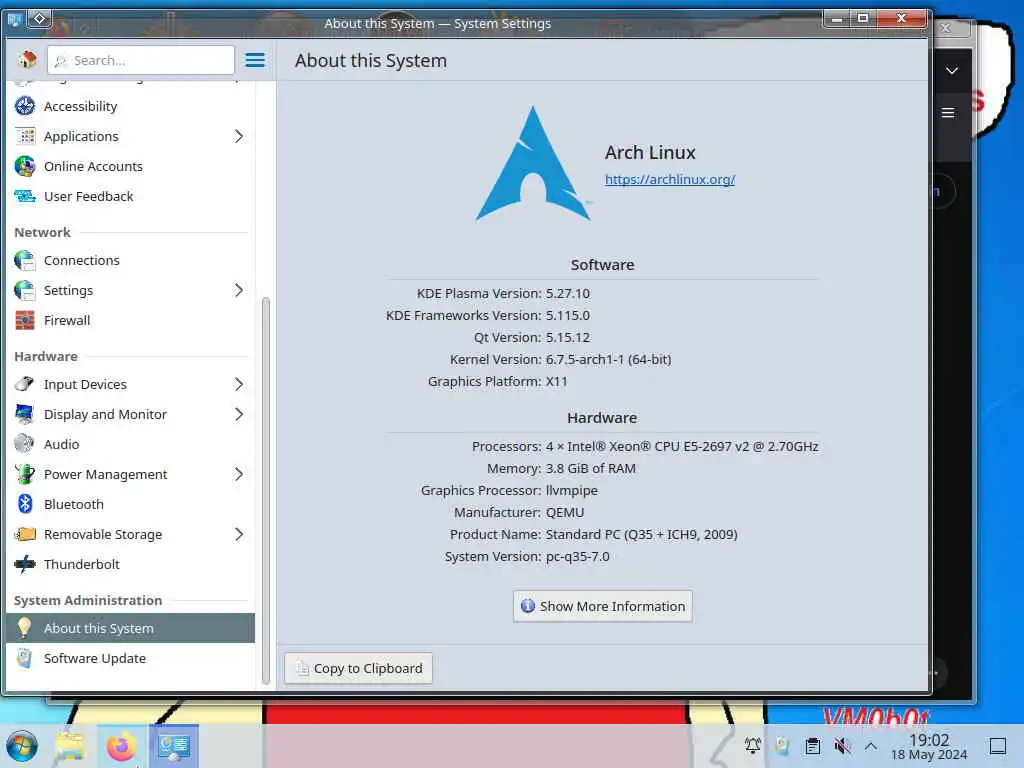This screenshot has height=768, width=1024.
Task: Click the Software Update icon
Action: (x=25, y=658)
